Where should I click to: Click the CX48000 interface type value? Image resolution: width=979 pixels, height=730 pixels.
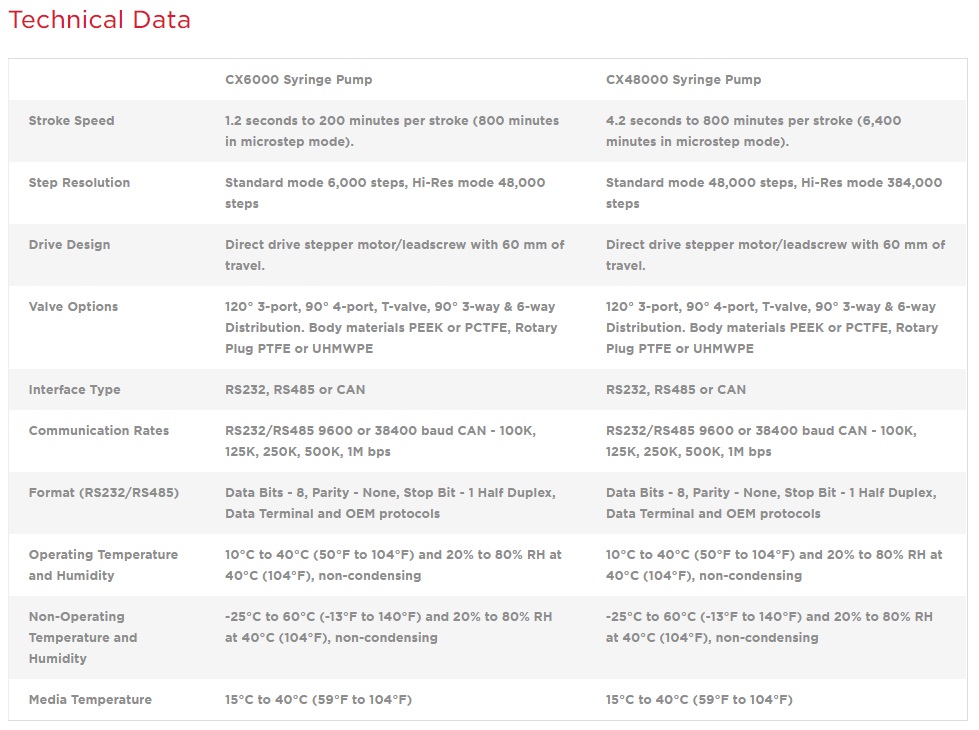pyautogui.click(x=675, y=390)
